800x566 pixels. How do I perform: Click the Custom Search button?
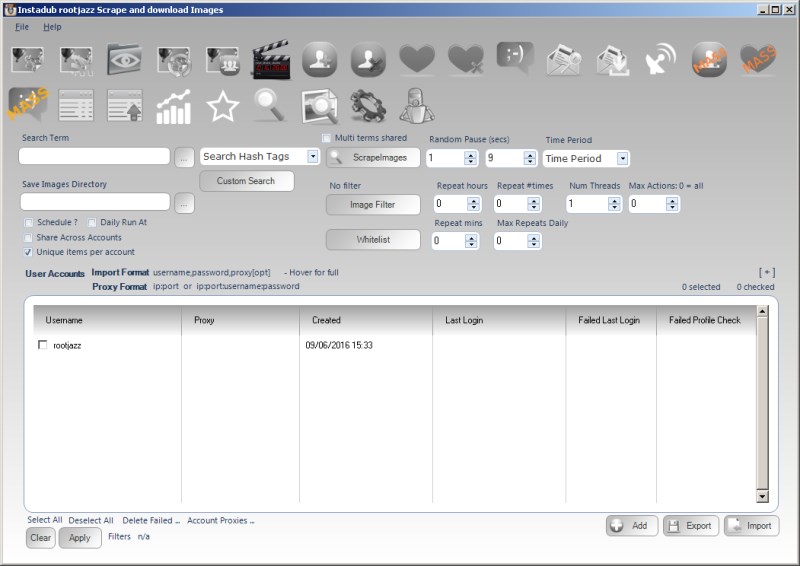(x=246, y=181)
